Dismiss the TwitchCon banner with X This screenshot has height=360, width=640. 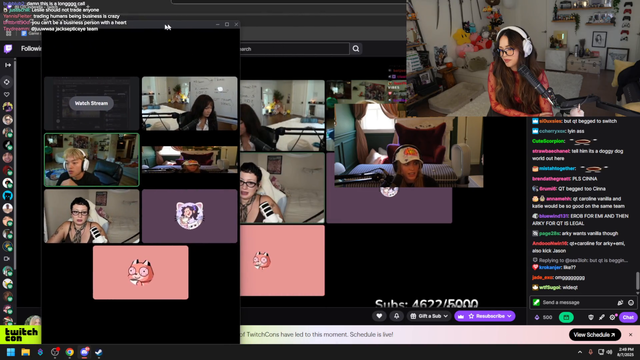[631, 335]
